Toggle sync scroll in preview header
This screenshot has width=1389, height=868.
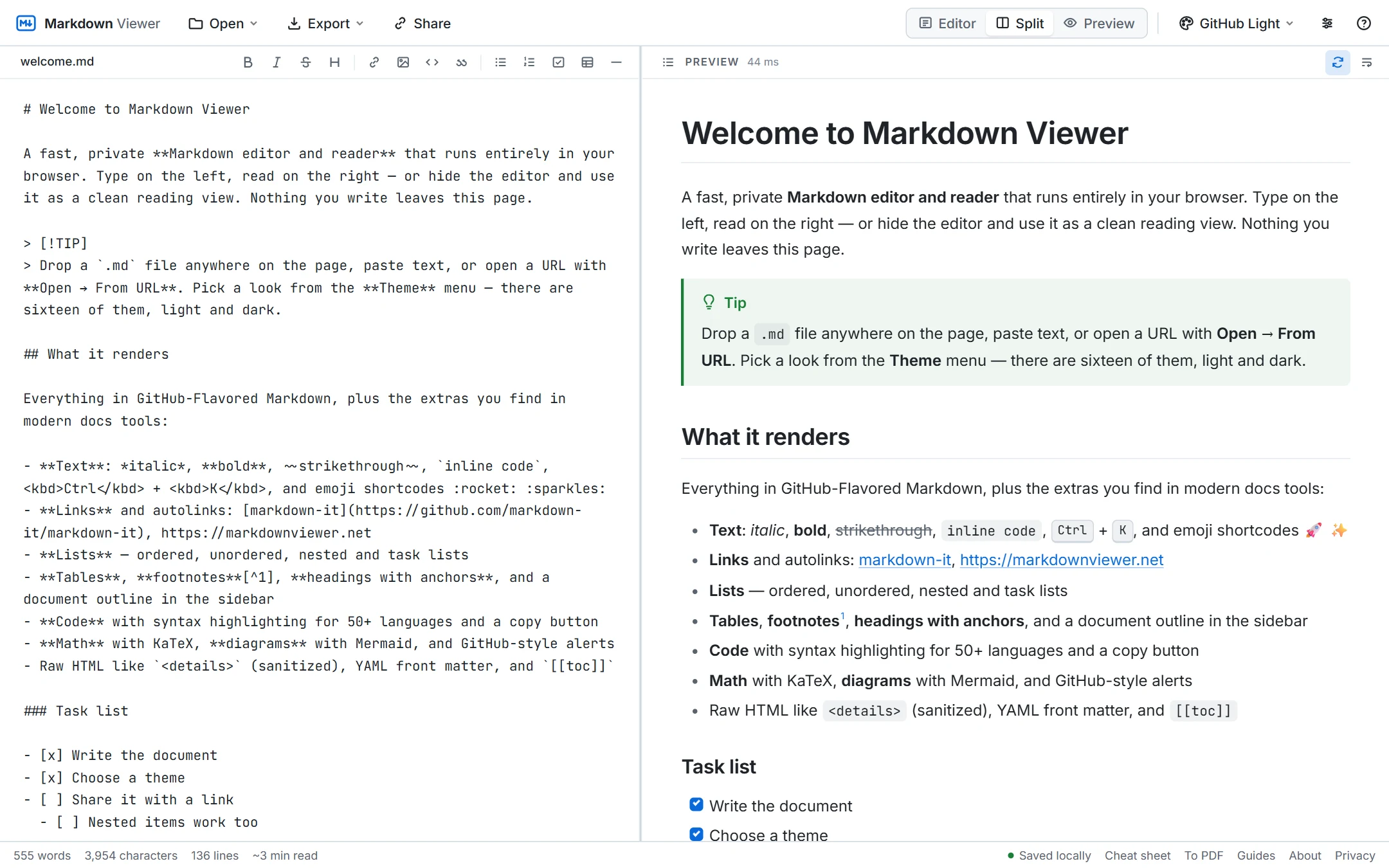click(x=1338, y=62)
